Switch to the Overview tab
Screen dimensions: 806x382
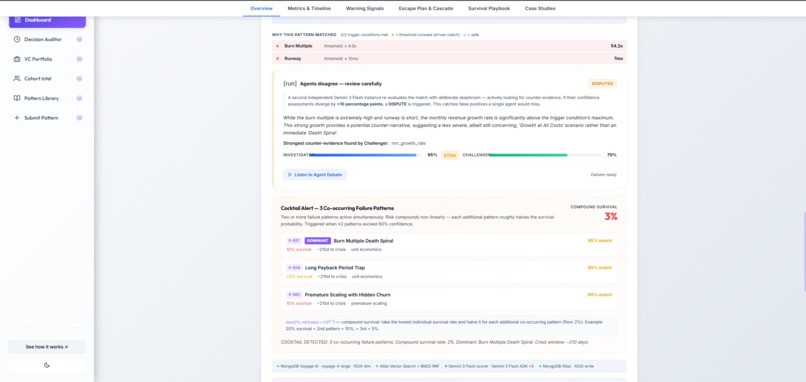coord(262,8)
